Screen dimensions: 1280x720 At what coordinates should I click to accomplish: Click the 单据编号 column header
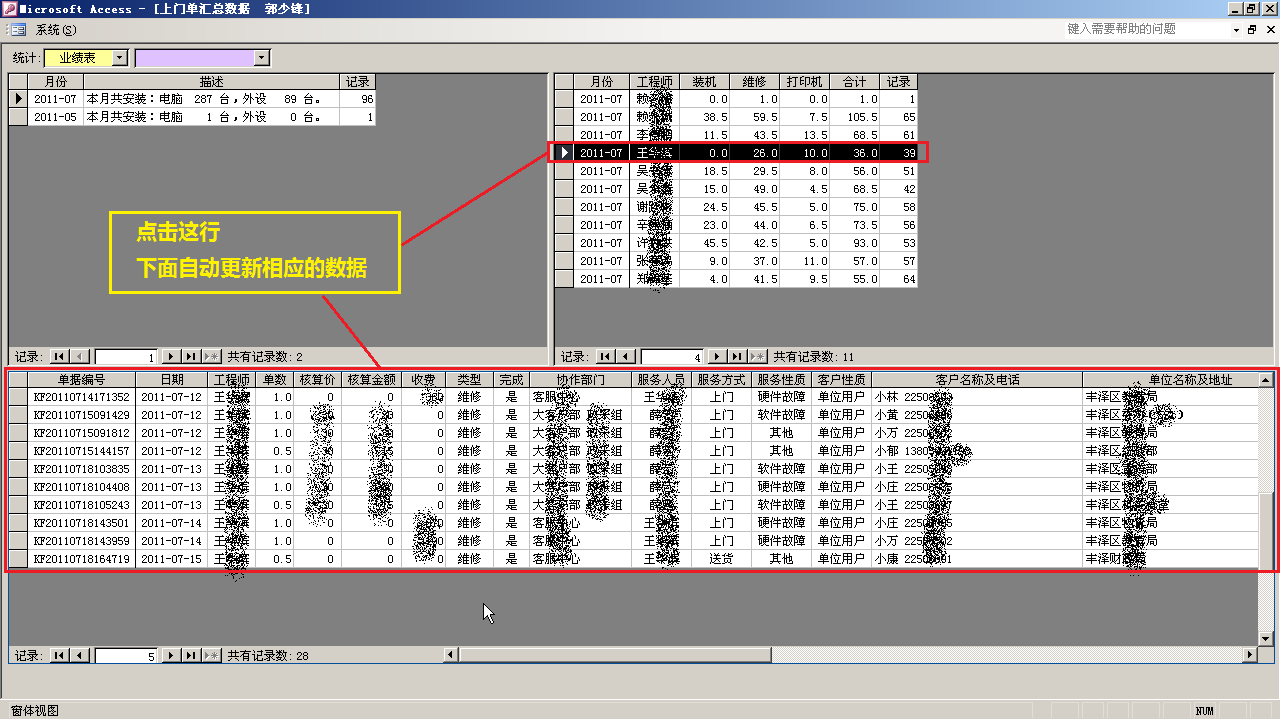[81, 380]
